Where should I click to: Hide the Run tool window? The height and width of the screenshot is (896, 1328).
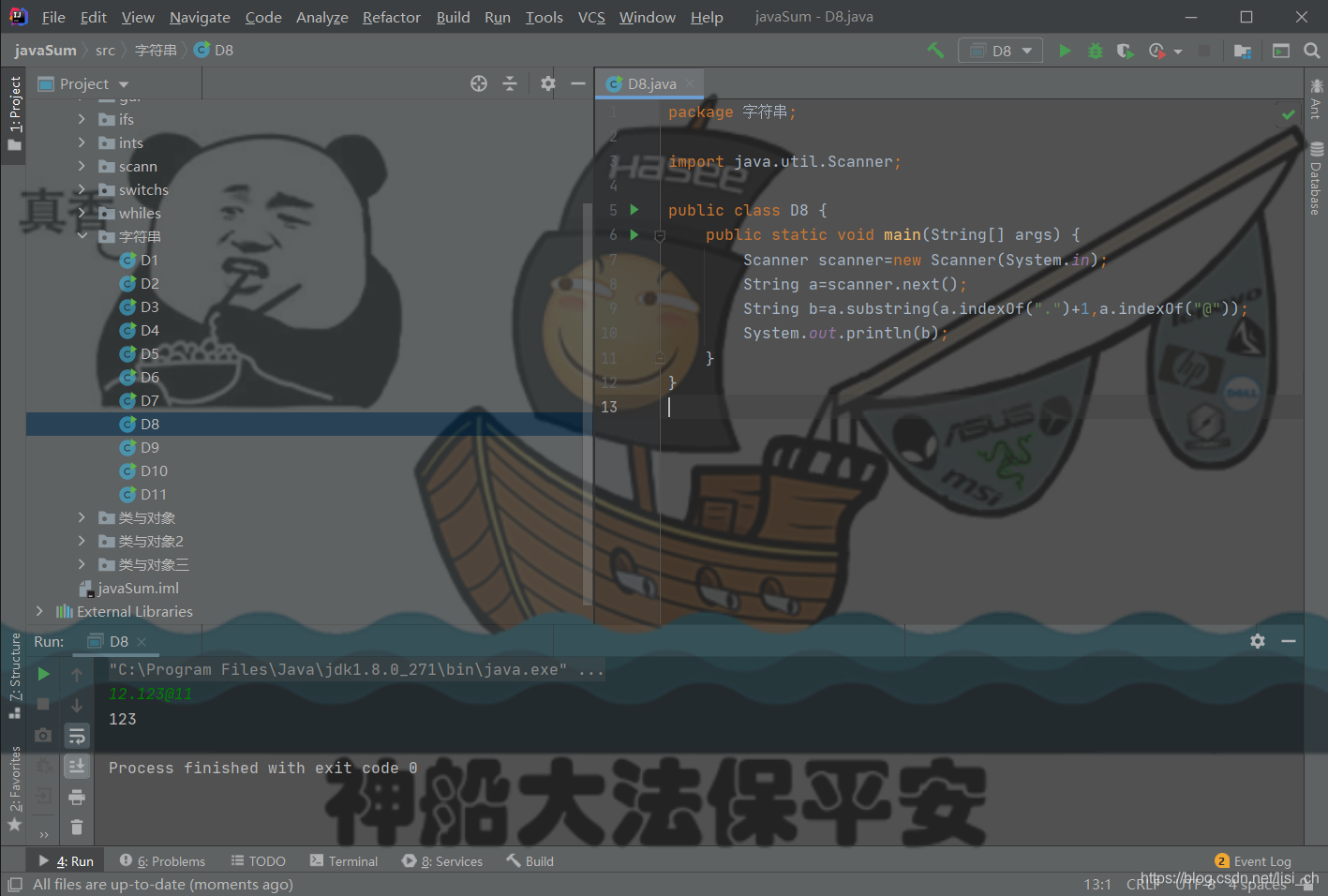1289,641
